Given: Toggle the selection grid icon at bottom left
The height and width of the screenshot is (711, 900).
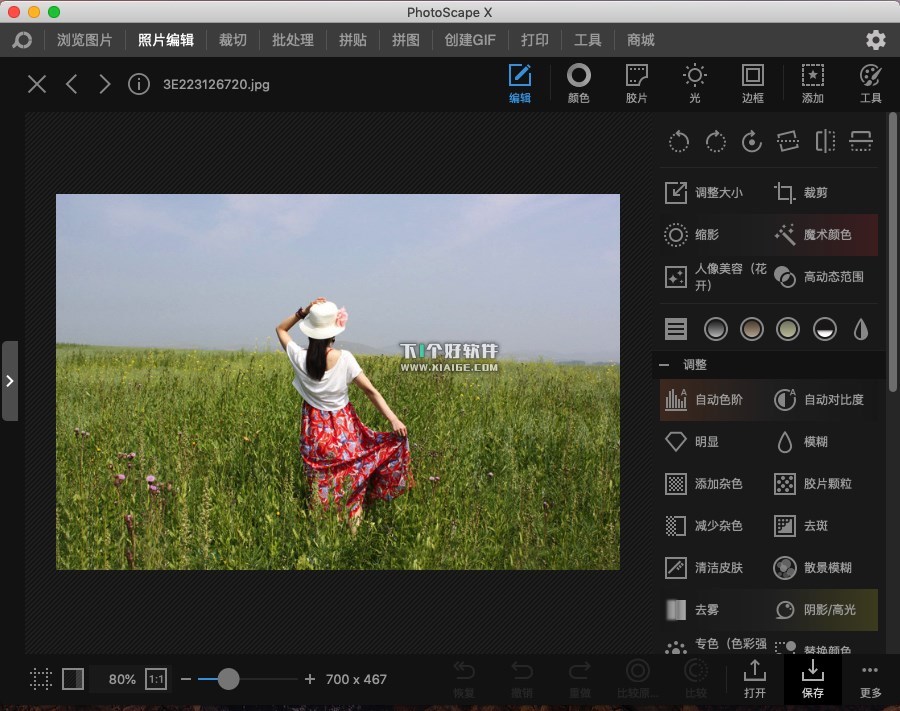Looking at the screenshot, I should pyautogui.click(x=41, y=679).
